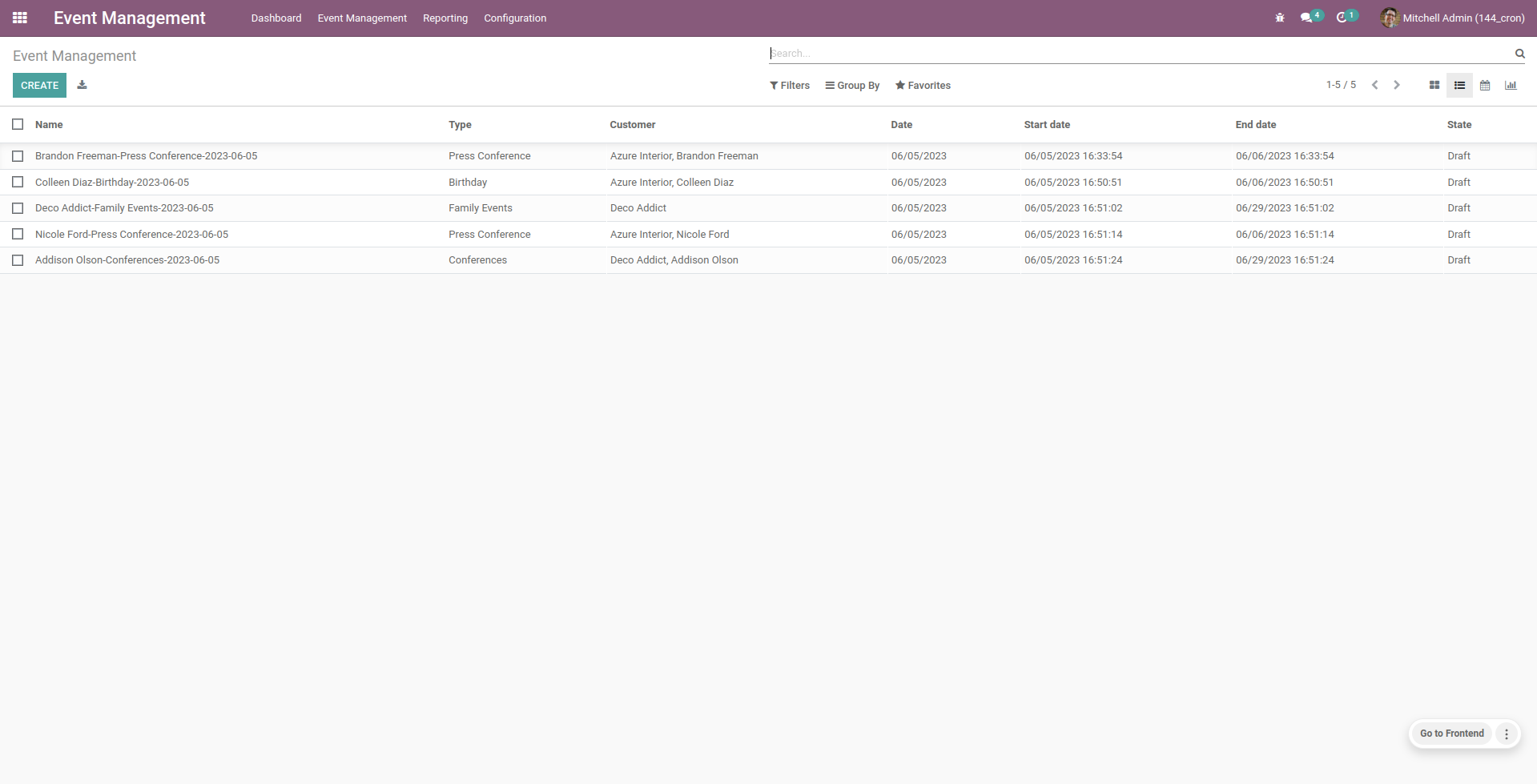Viewport: 1537px width, 784px height.
Task: Click Draft state in Addison Olson row
Action: point(1459,260)
